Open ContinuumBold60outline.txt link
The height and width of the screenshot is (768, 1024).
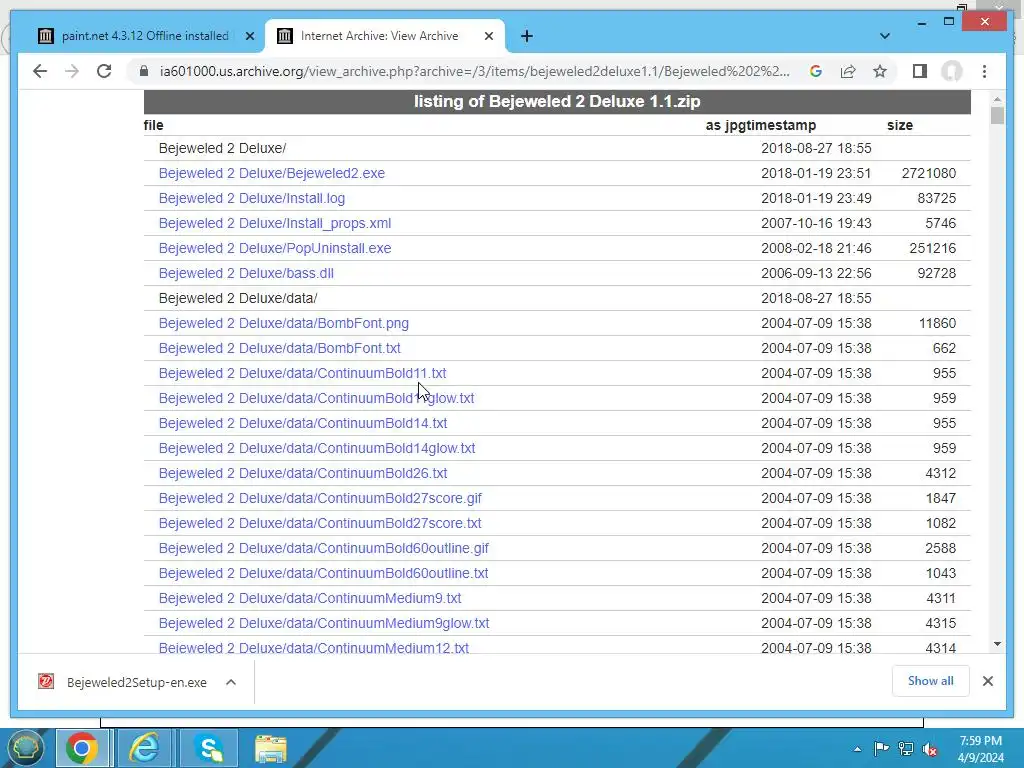tap(323, 573)
